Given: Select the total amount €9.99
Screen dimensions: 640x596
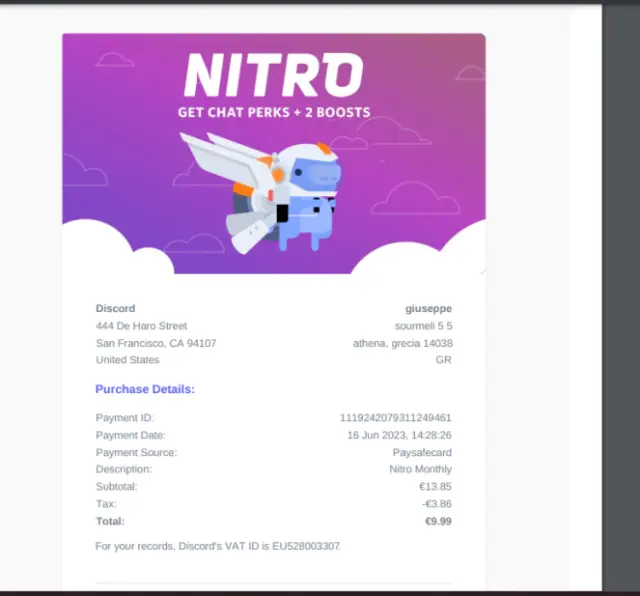Looking at the screenshot, I should tap(438, 521).
